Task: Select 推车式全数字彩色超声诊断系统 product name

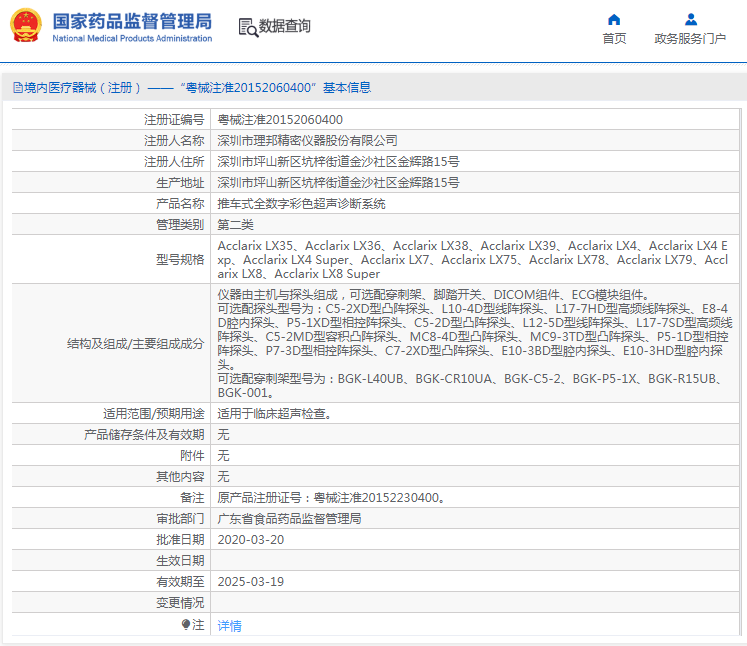Action: click(302, 203)
